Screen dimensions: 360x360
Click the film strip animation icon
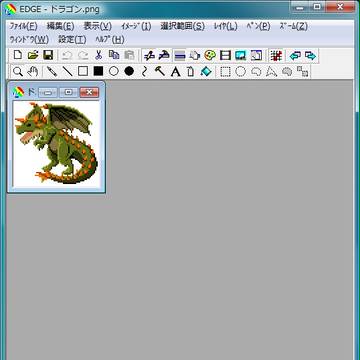[226, 55]
